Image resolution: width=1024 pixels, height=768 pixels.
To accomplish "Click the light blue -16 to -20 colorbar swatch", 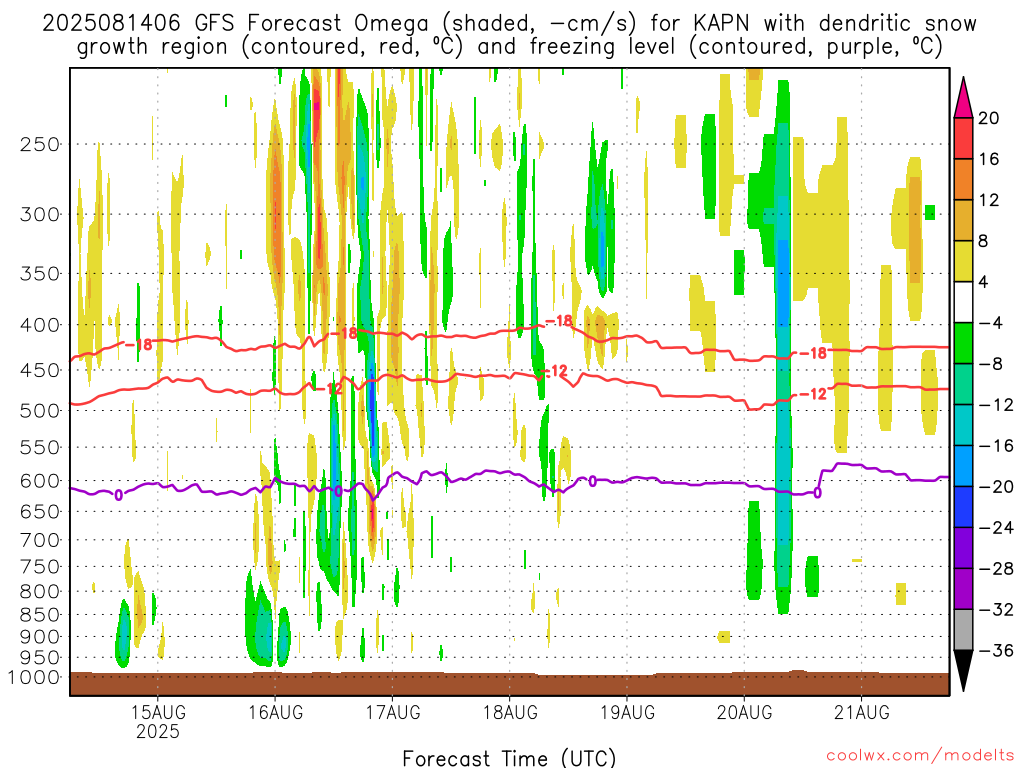I will [x=963, y=466].
